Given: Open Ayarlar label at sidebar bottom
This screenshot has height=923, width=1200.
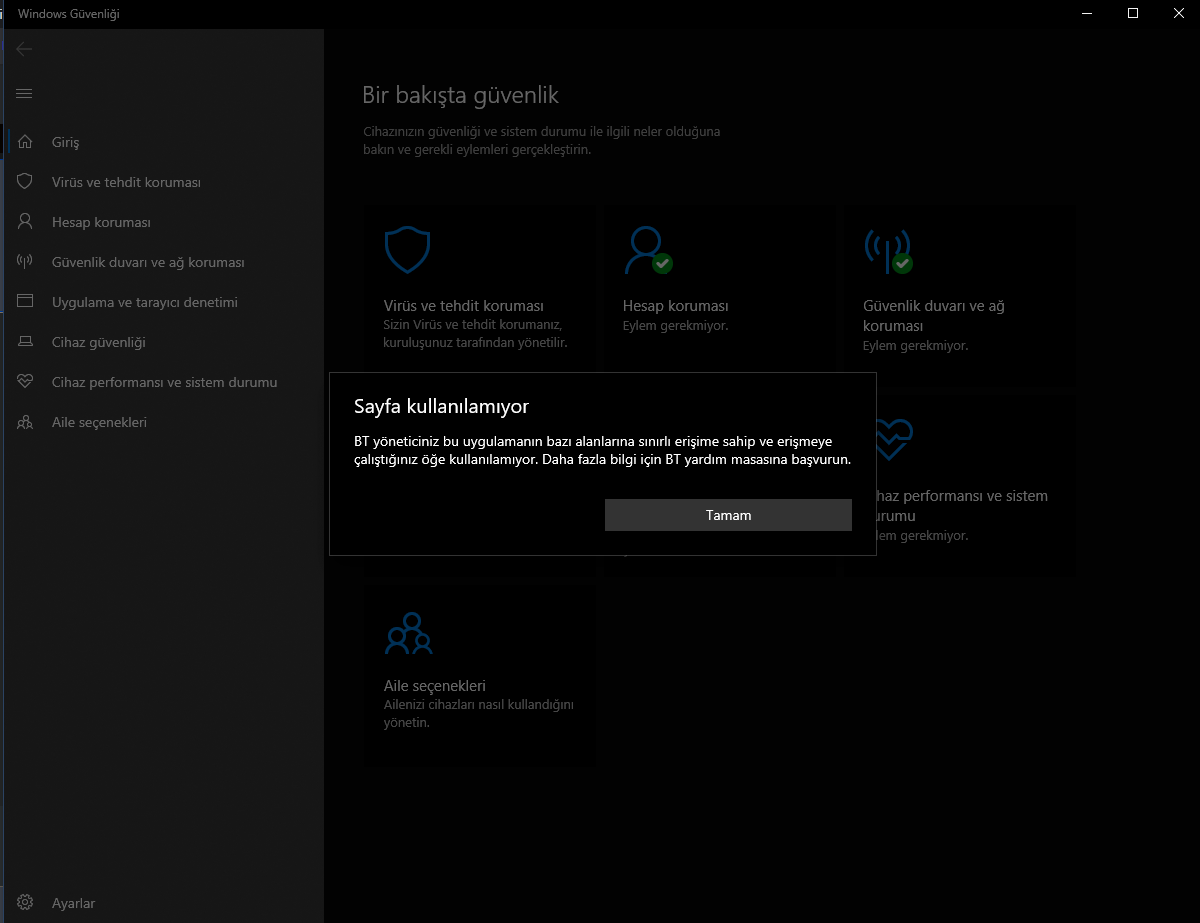Looking at the screenshot, I should [x=73, y=903].
